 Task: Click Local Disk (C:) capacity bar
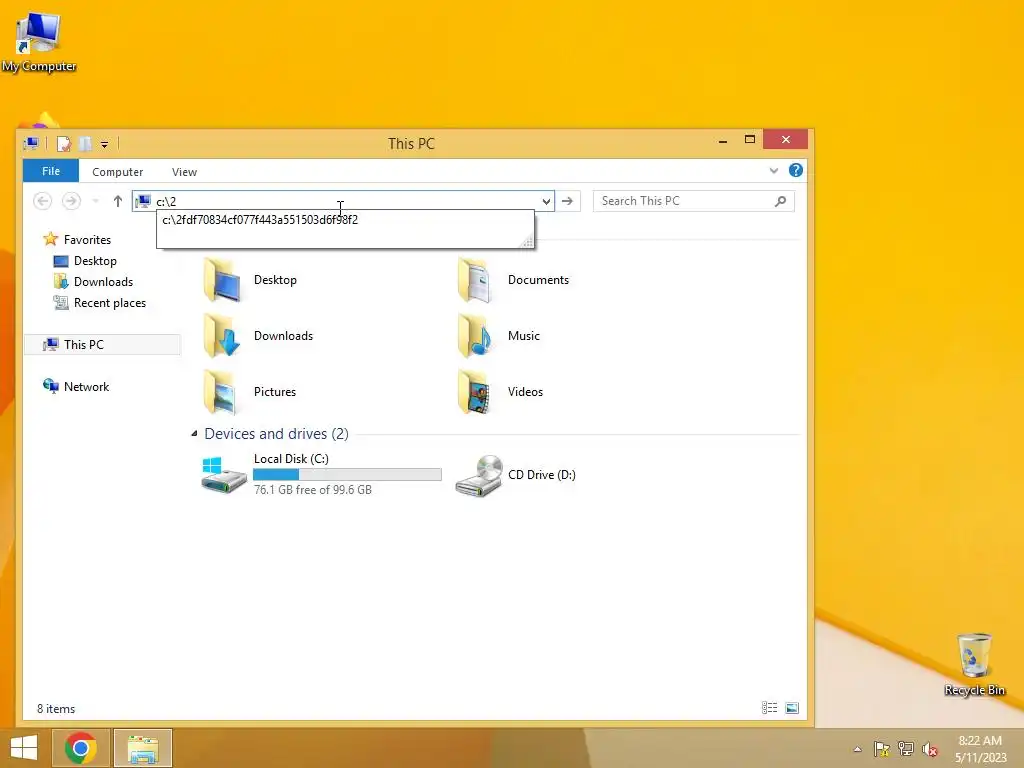tap(347, 475)
